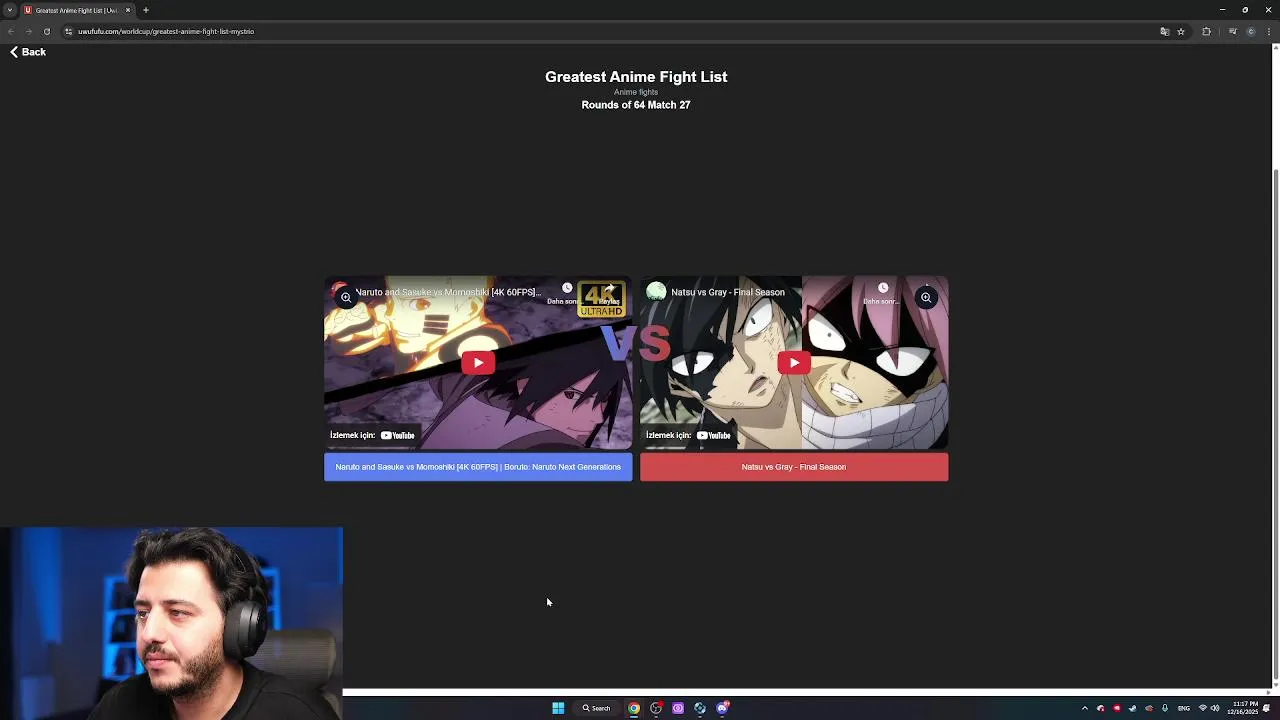Viewport: 1280px width, 720px height.
Task: Navigate forward in browser history
Action: (28, 31)
